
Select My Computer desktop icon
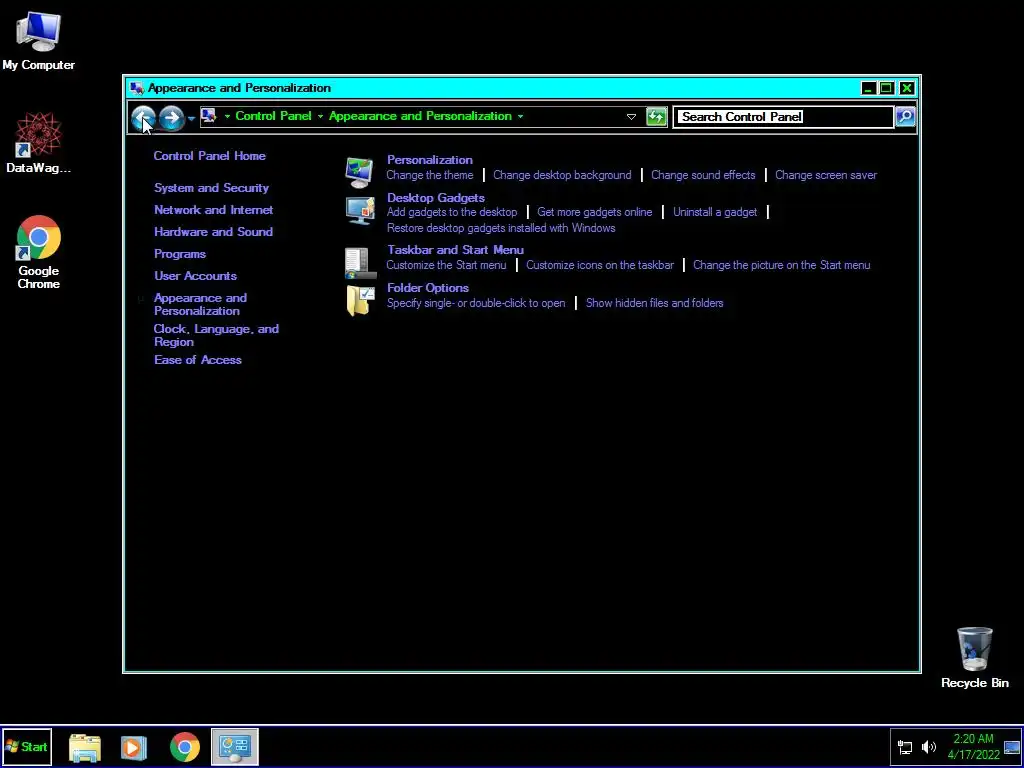pos(39,41)
